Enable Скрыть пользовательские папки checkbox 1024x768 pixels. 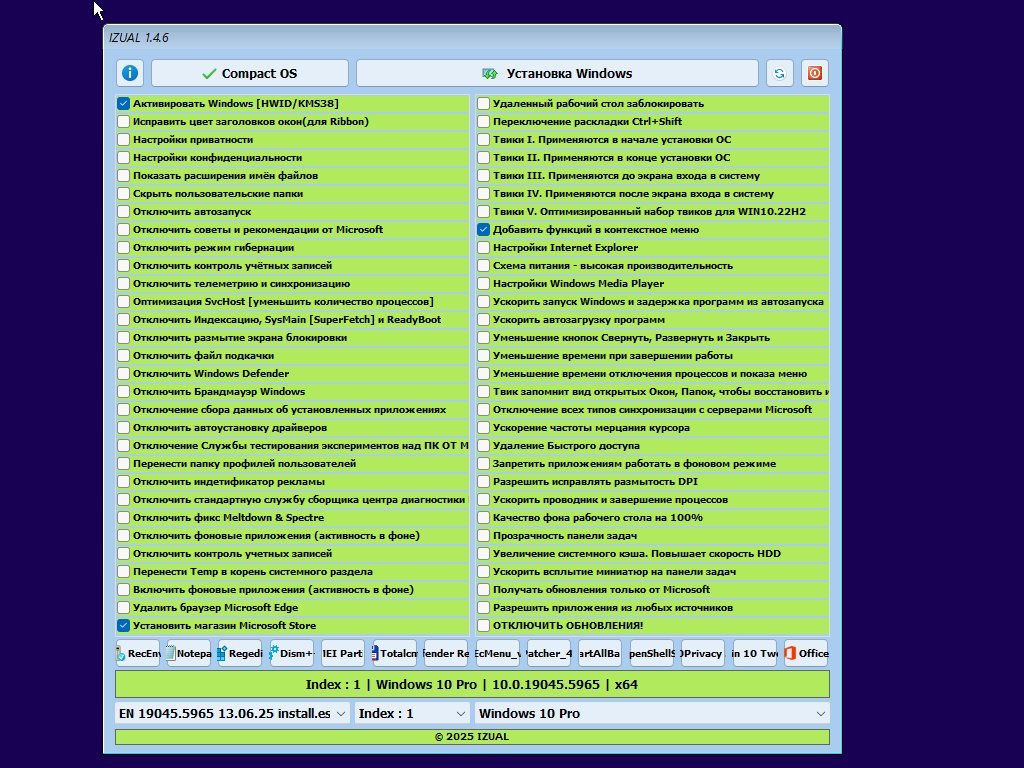[123, 193]
